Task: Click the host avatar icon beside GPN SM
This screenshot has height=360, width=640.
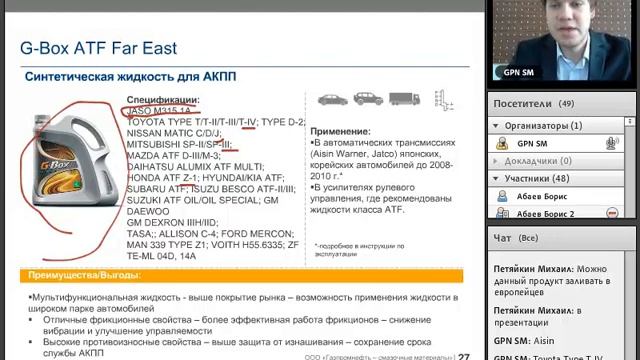Action: click(x=502, y=144)
